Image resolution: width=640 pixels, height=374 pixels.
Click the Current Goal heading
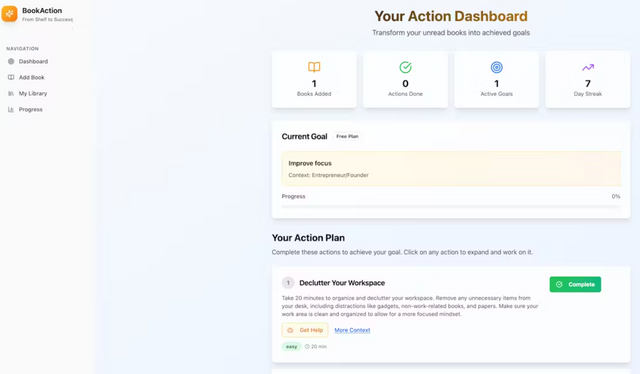click(304, 136)
